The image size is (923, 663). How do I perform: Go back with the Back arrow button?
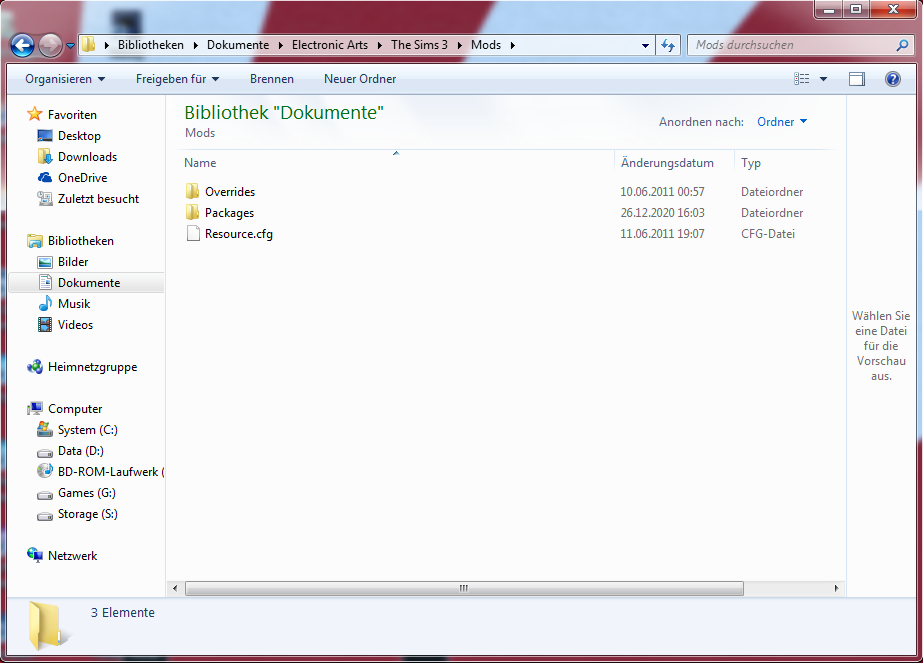click(x=22, y=45)
